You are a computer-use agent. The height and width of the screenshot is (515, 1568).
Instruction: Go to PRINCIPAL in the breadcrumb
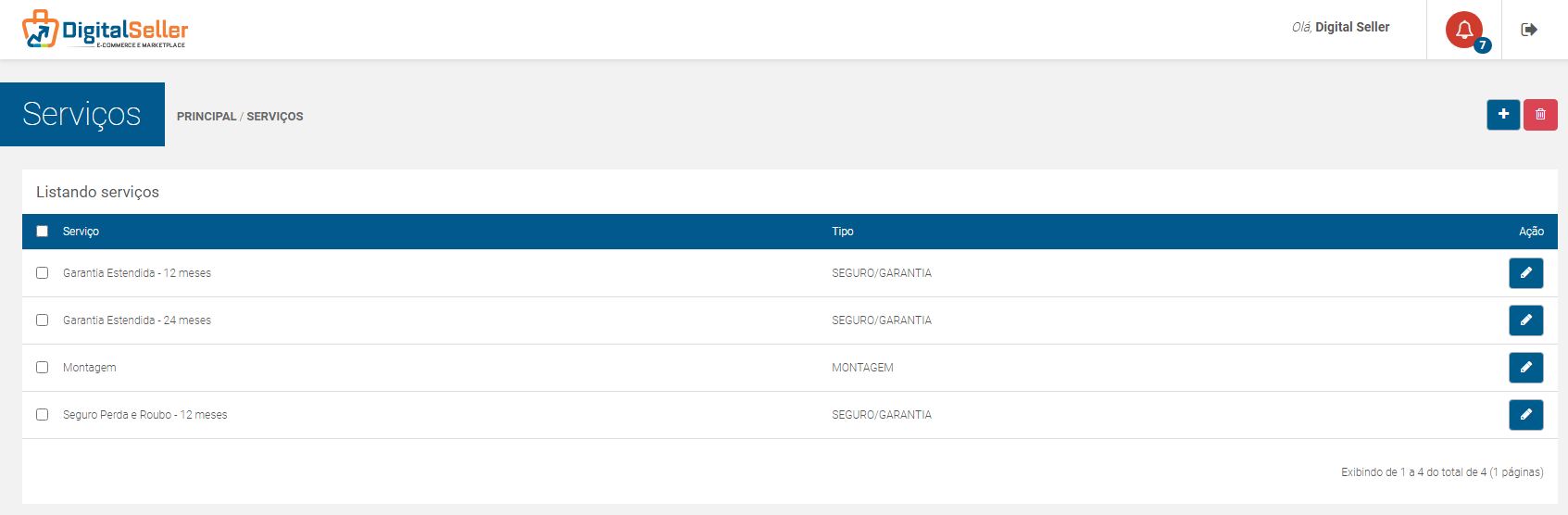[207, 117]
